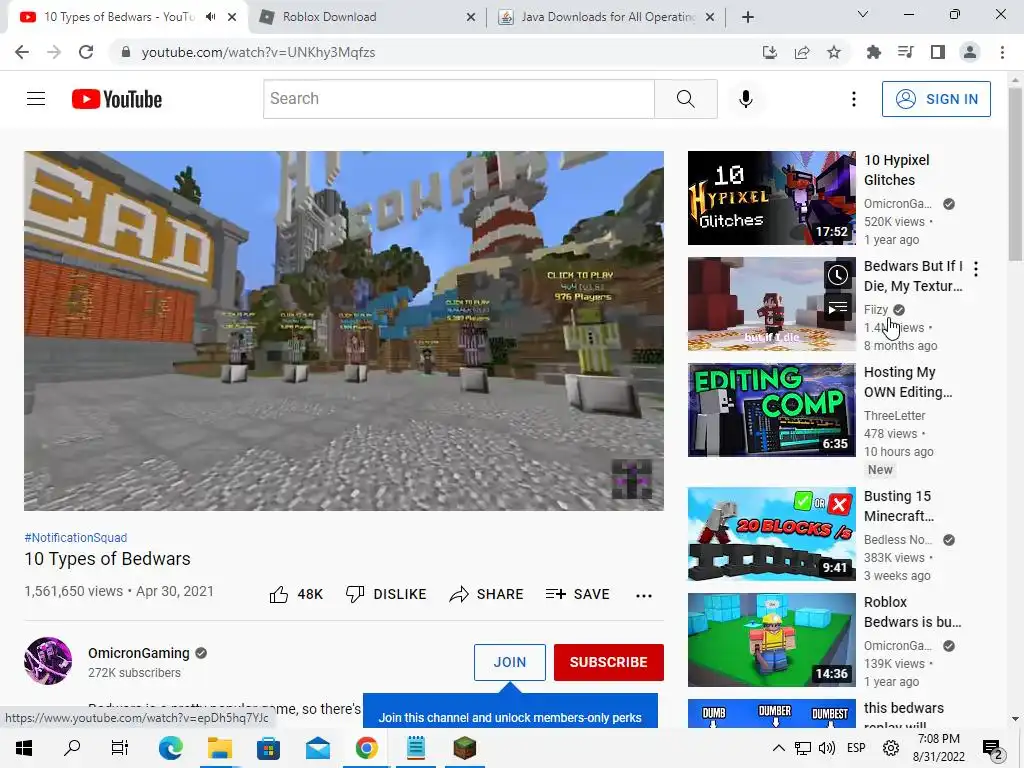Click the search magnifier button
Screen dimensions: 1024x768
686,99
